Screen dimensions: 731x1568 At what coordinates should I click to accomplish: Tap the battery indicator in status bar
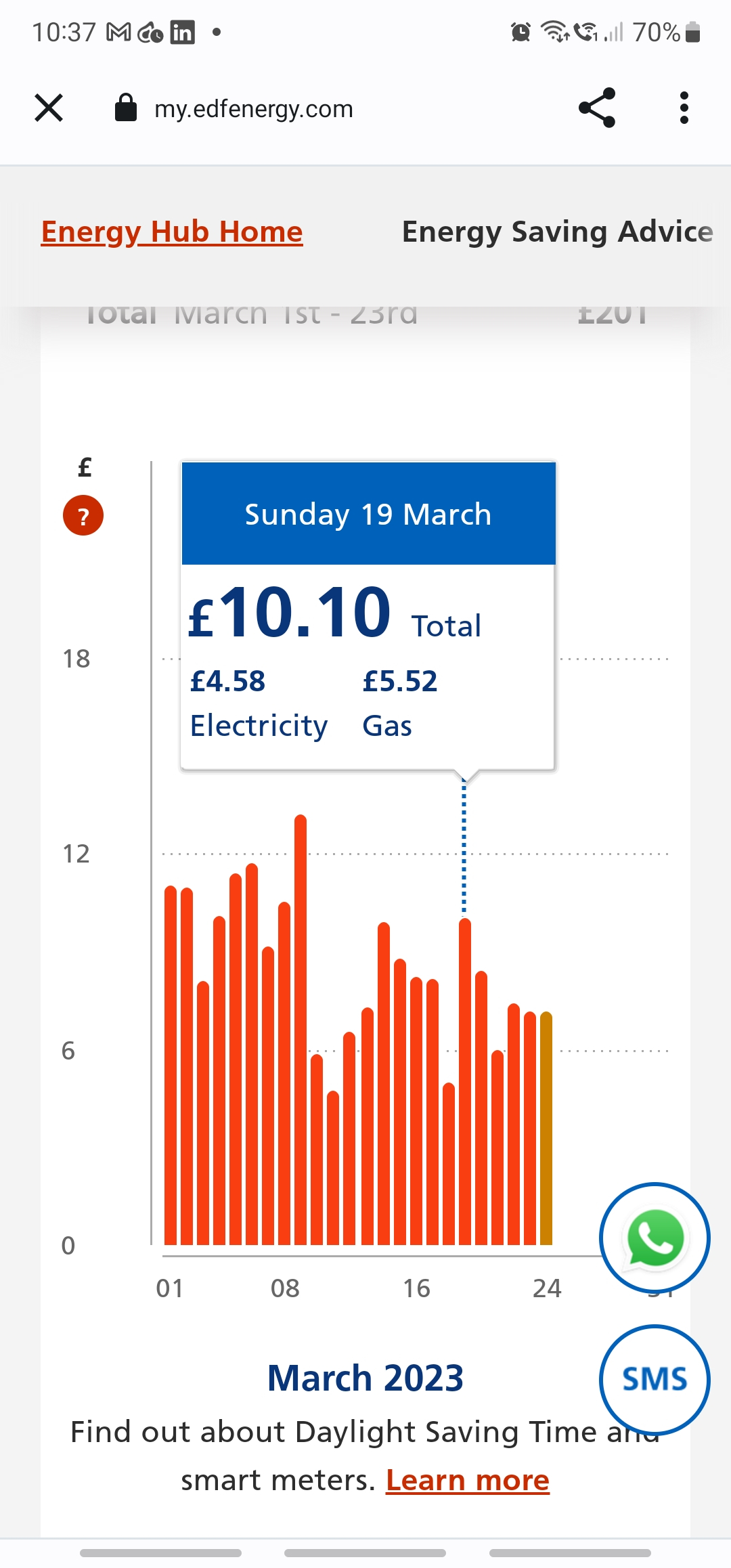tap(692, 32)
